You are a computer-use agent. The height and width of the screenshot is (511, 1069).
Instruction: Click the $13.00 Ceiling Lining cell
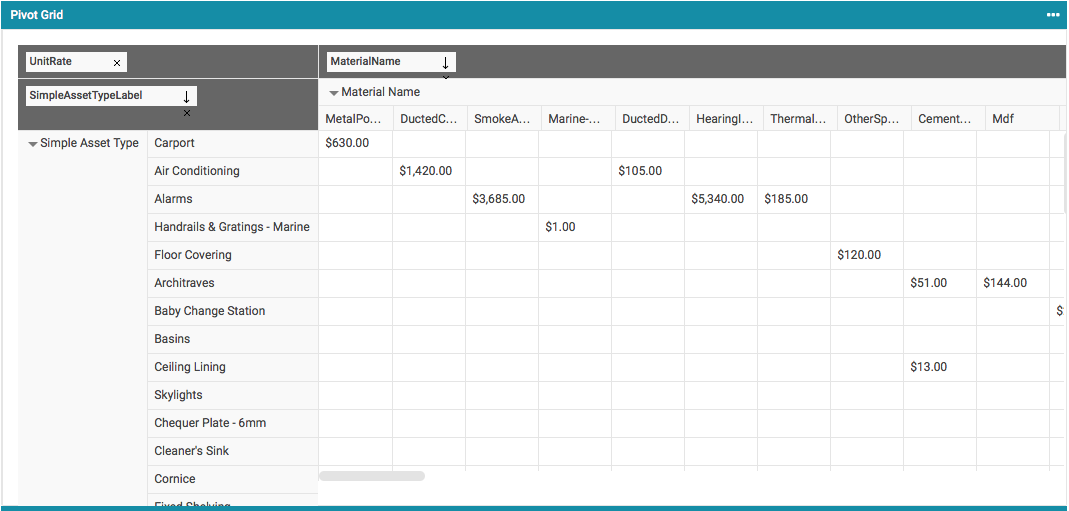[x=940, y=367]
